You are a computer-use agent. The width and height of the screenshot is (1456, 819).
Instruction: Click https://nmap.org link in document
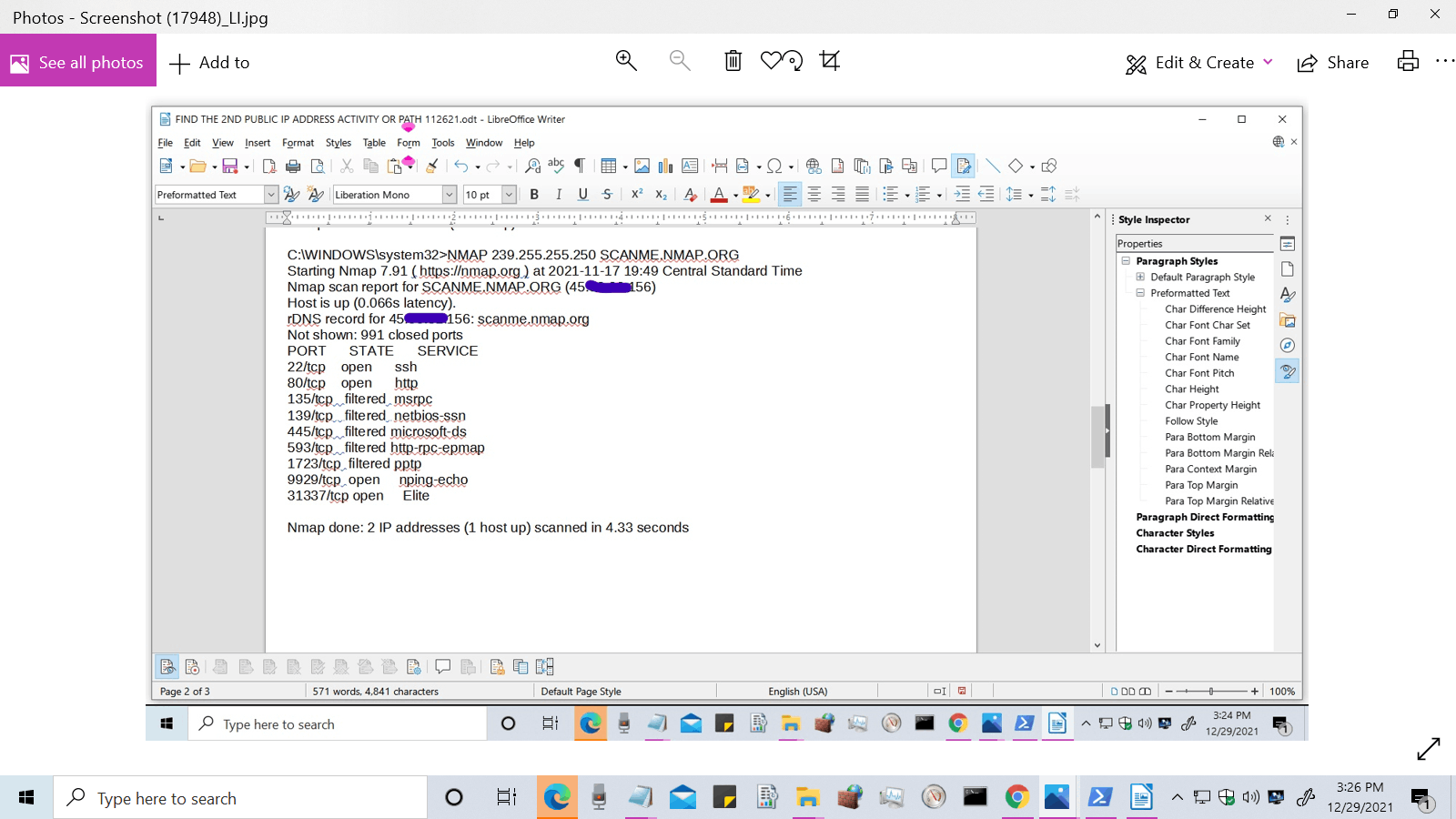coord(470,271)
